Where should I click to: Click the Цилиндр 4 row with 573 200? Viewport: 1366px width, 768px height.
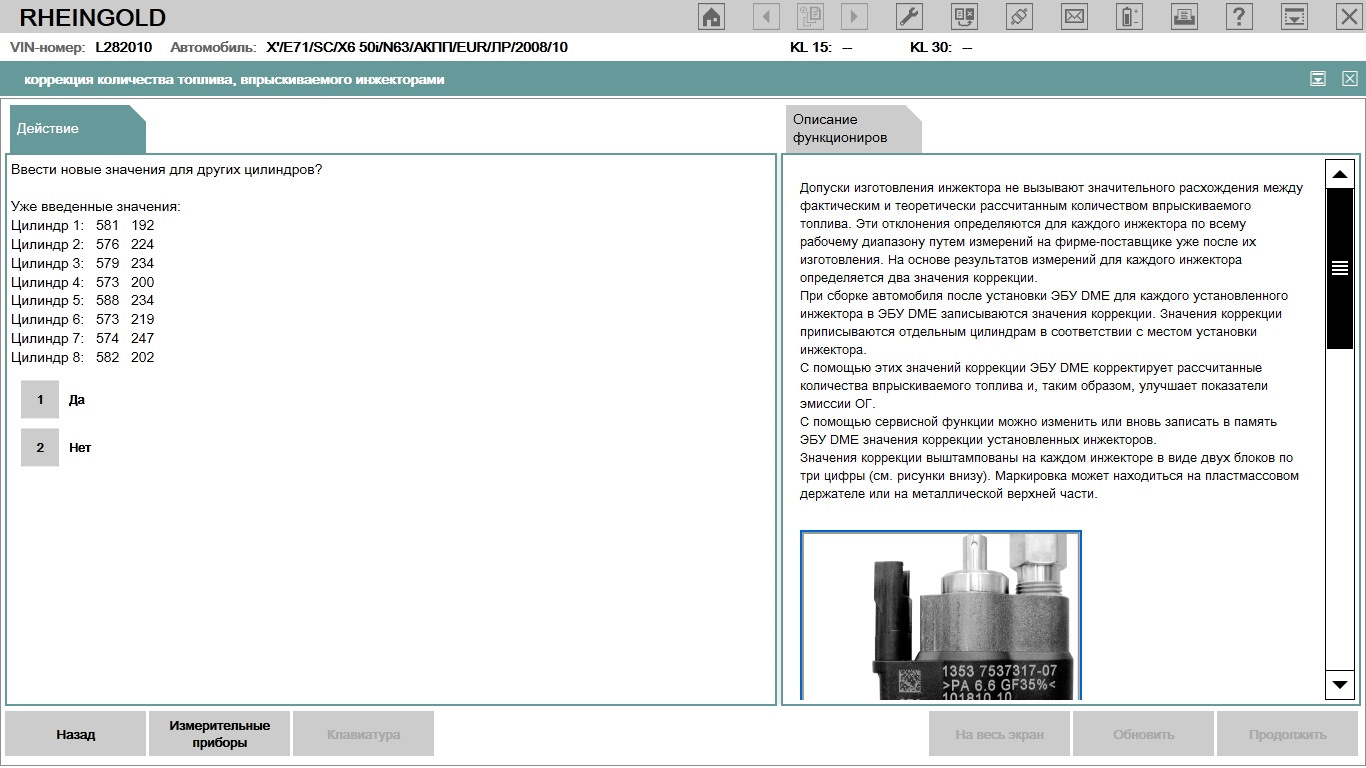[x=83, y=282]
